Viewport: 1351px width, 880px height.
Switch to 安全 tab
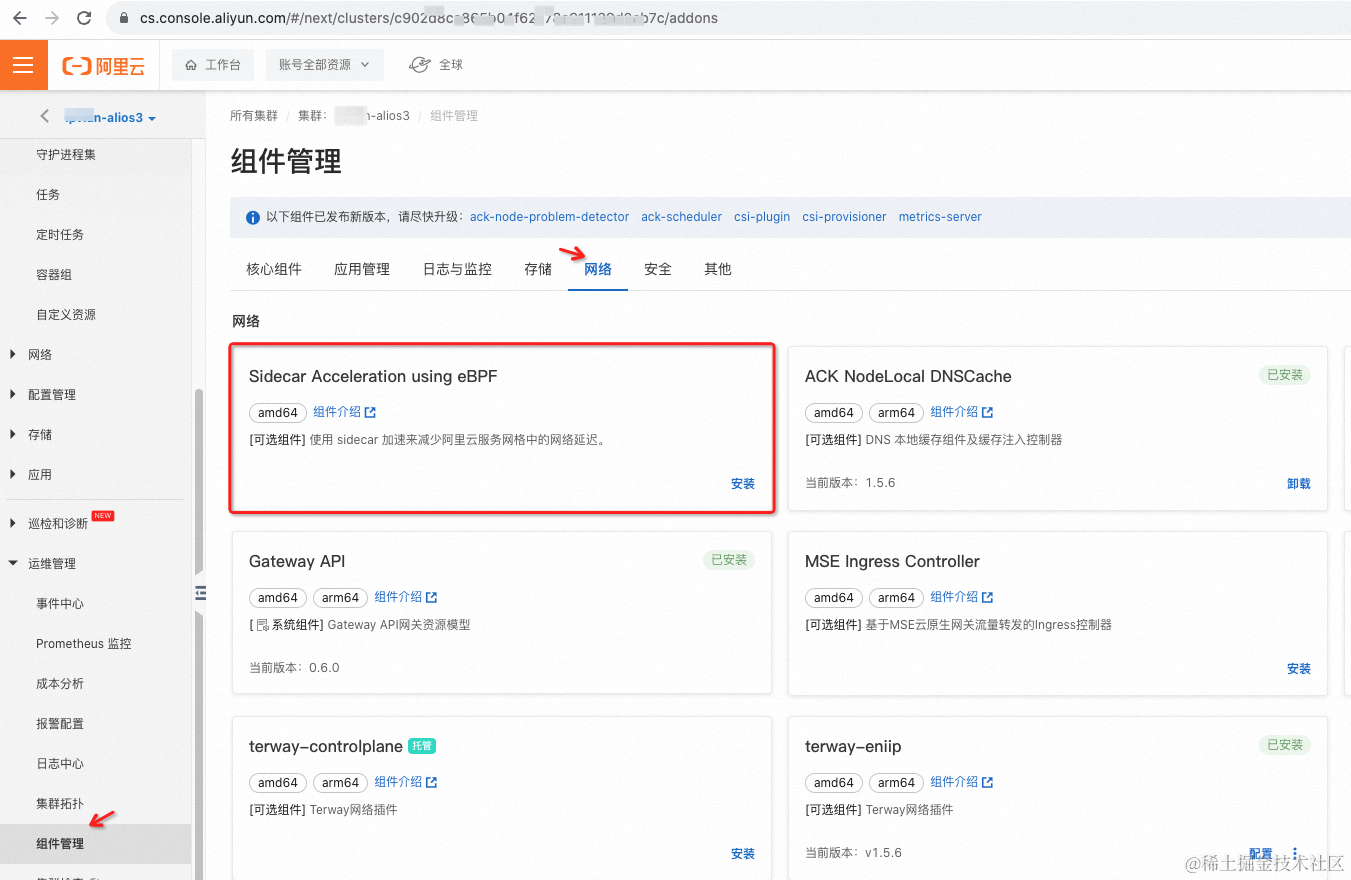pyautogui.click(x=658, y=269)
